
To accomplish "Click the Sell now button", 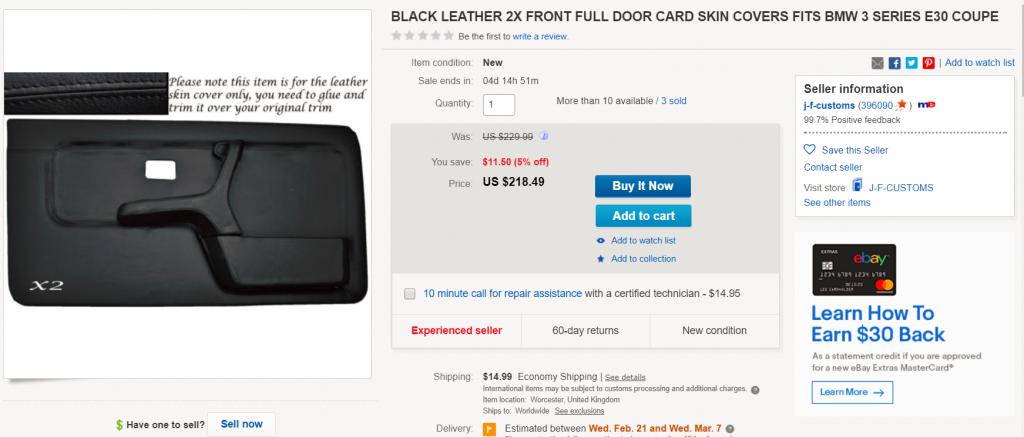I will [x=240, y=424].
